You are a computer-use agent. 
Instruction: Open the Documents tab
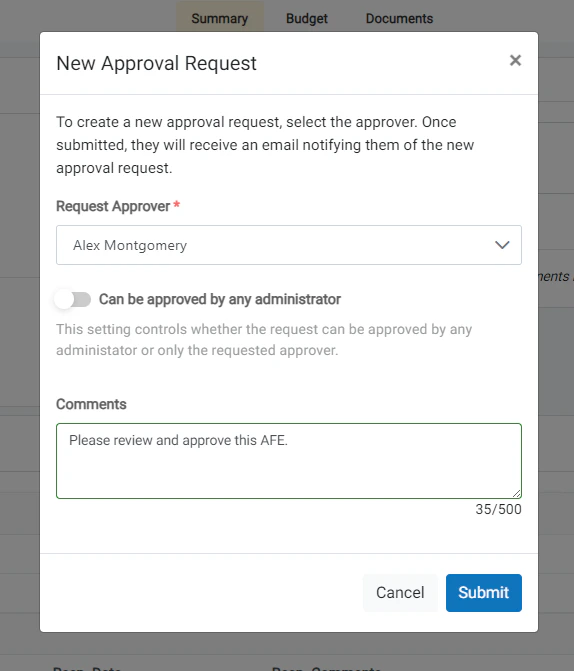pyautogui.click(x=399, y=18)
